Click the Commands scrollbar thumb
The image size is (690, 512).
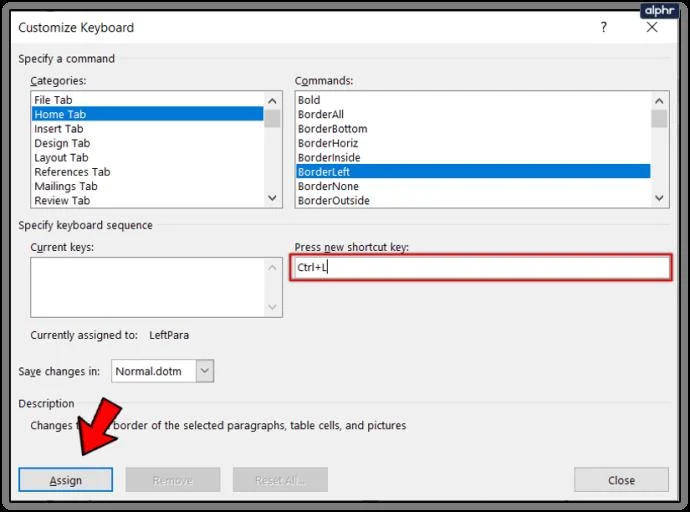click(659, 118)
